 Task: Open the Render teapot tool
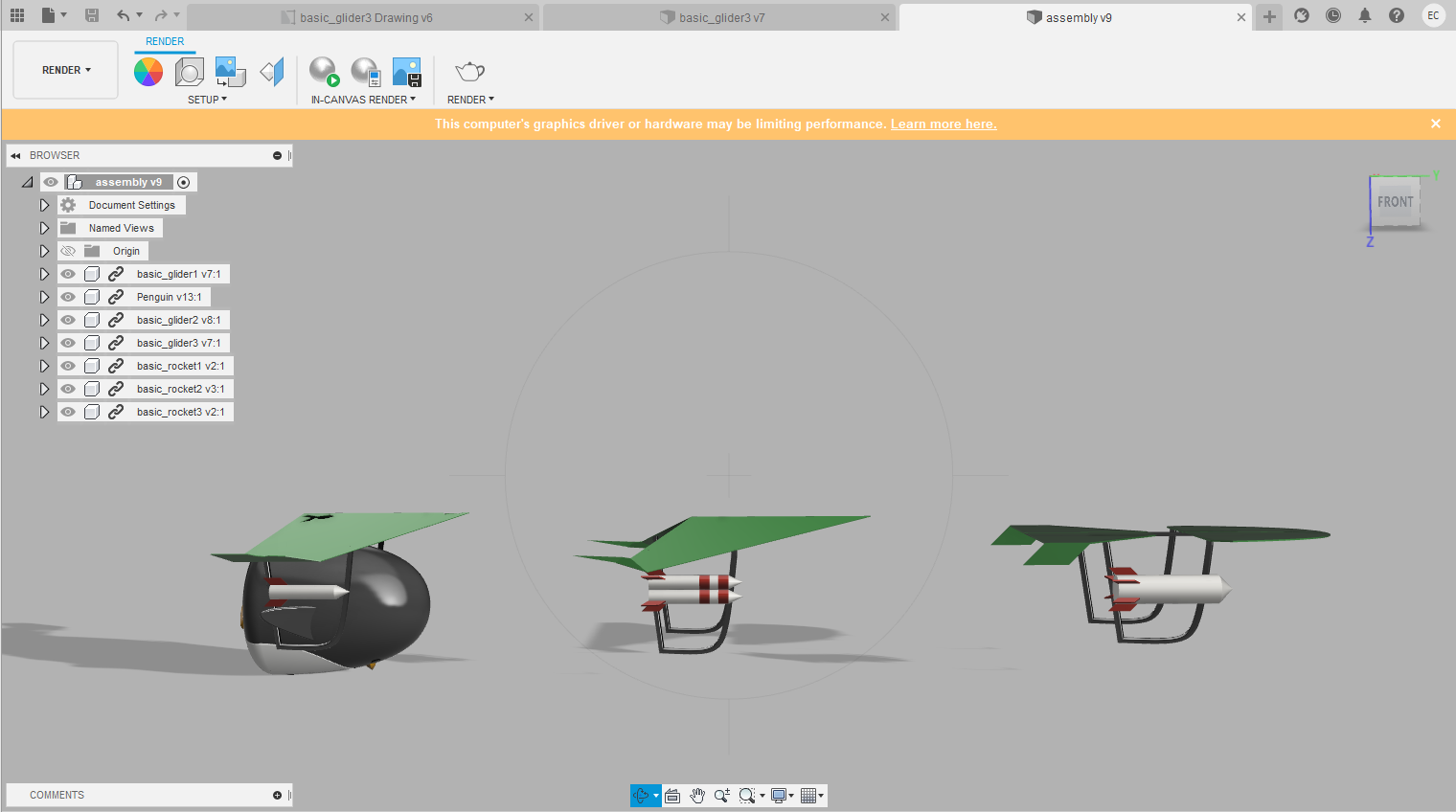(x=469, y=72)
